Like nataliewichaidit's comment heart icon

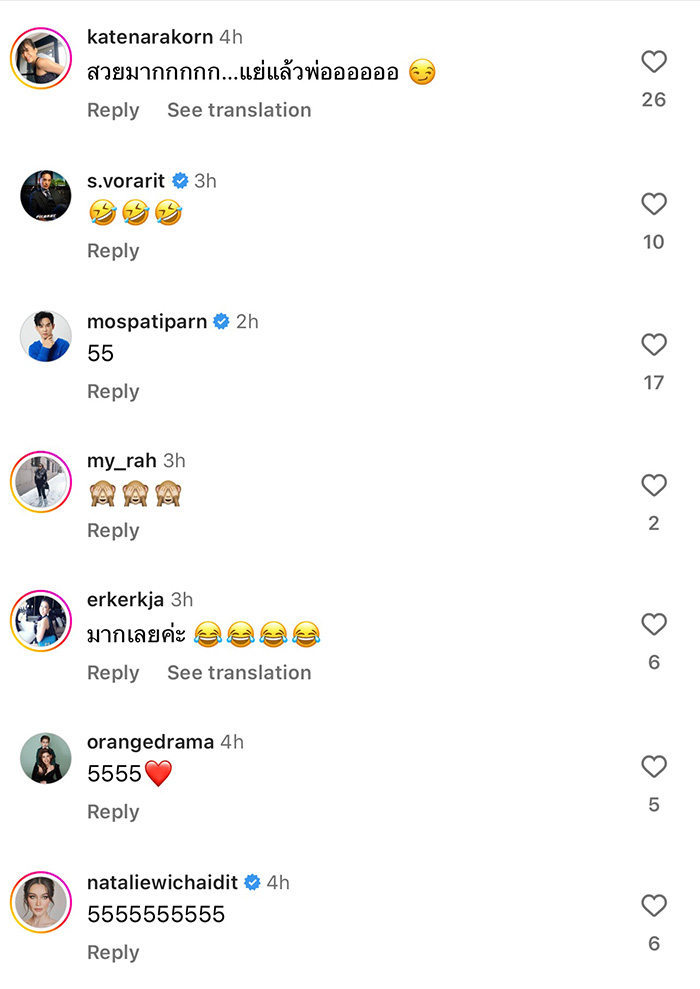[x=653, y=906]
